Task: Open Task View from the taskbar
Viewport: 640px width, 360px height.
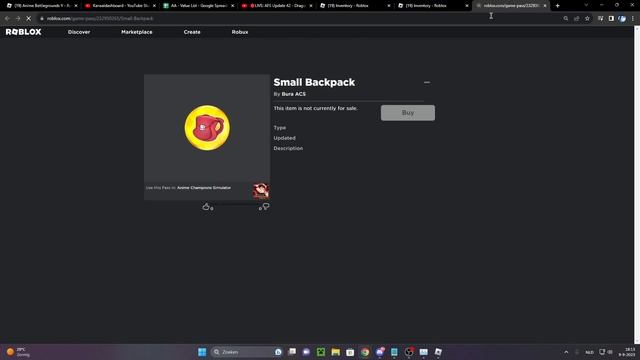Action: pyautogui.click(x=292, y=352)
